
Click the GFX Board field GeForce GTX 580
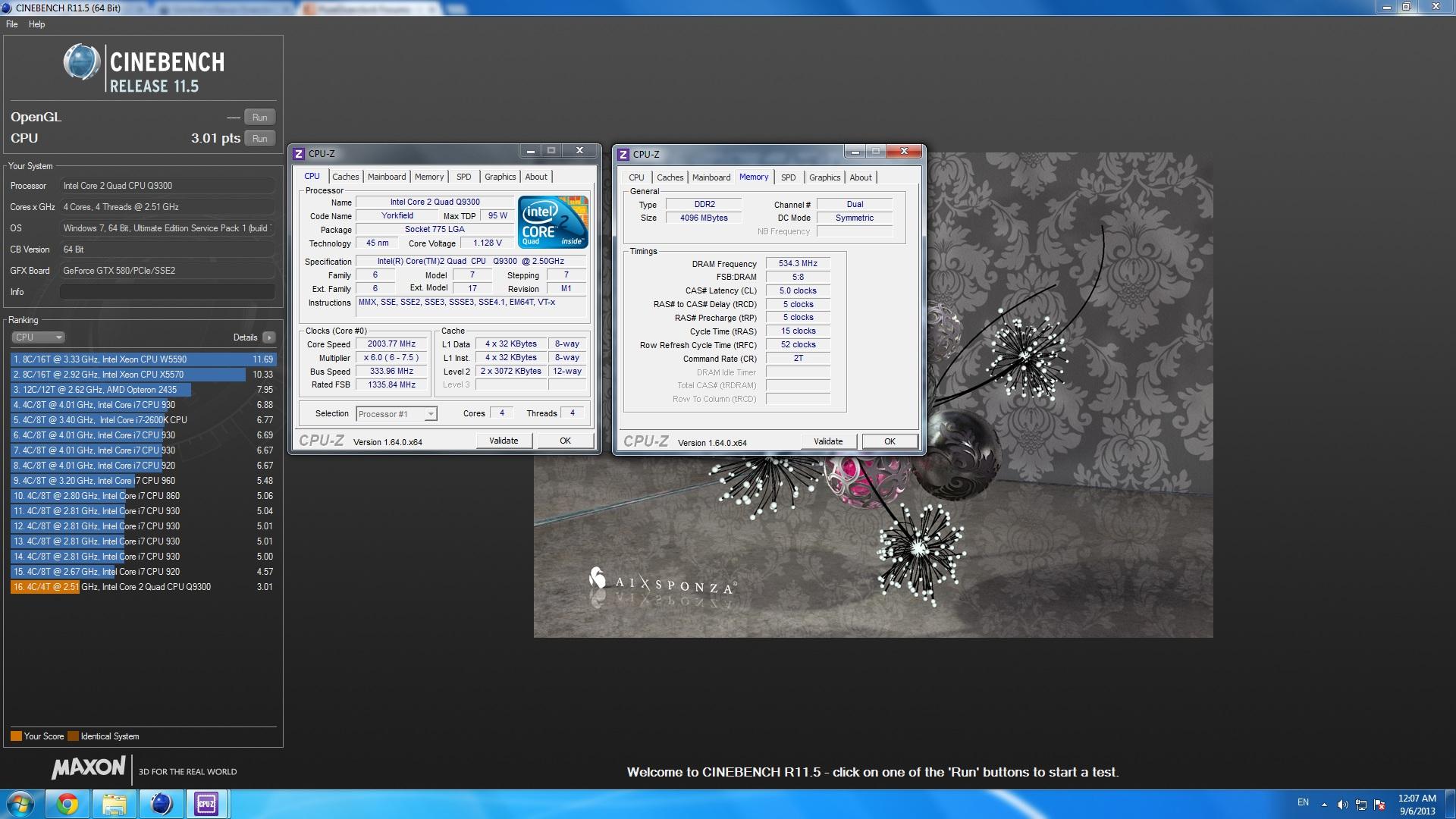(x=167, y=271)
